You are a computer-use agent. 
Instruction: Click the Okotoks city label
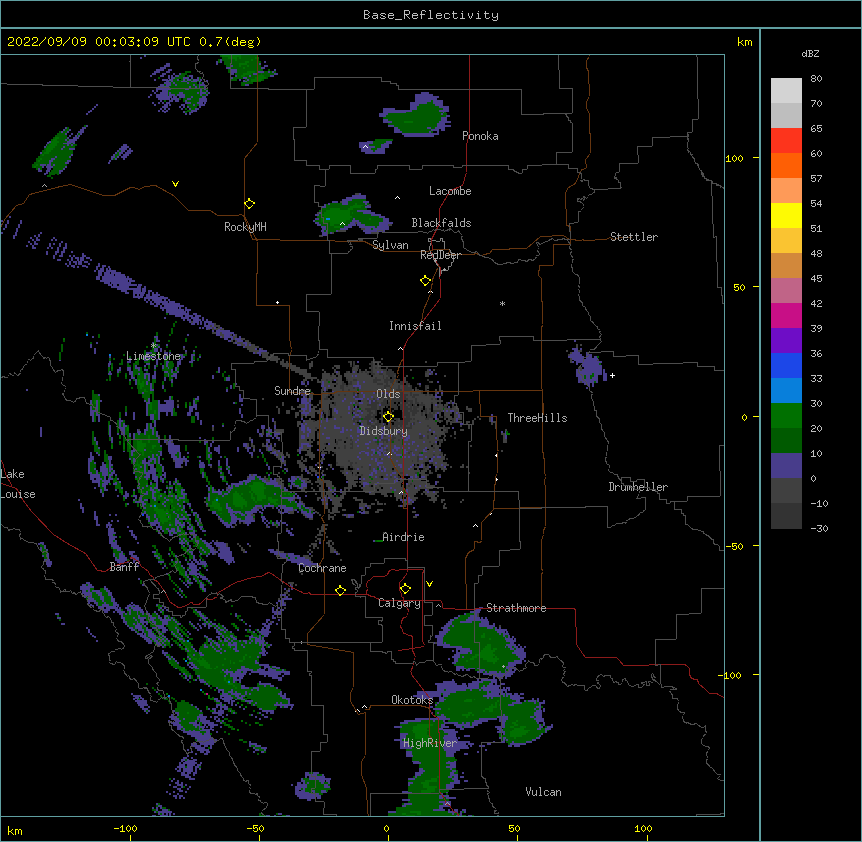[x=412, y=700]
